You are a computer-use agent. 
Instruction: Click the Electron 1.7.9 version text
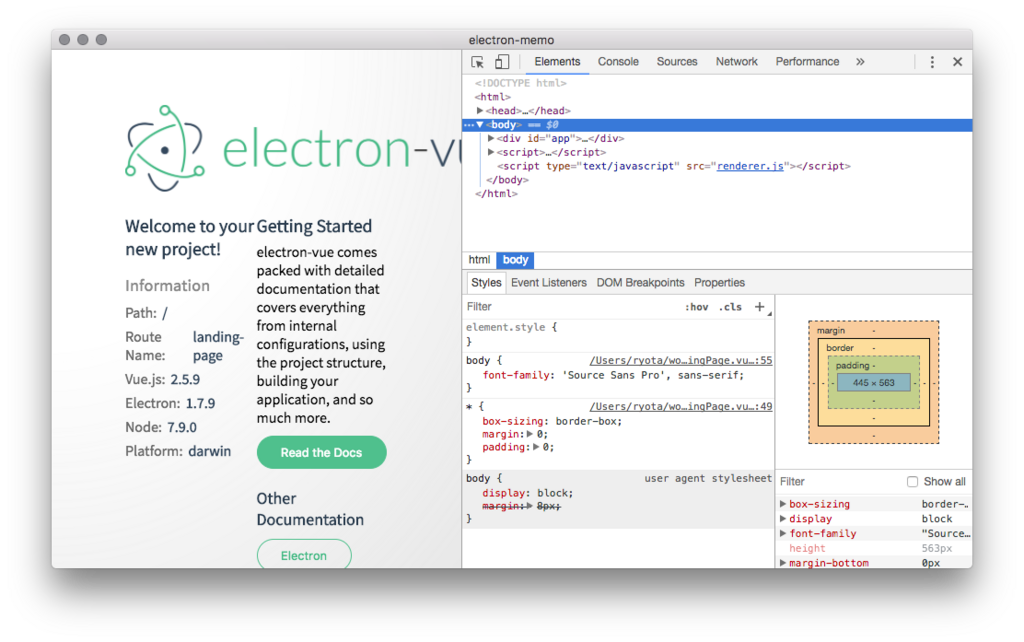tap(170, 404)
